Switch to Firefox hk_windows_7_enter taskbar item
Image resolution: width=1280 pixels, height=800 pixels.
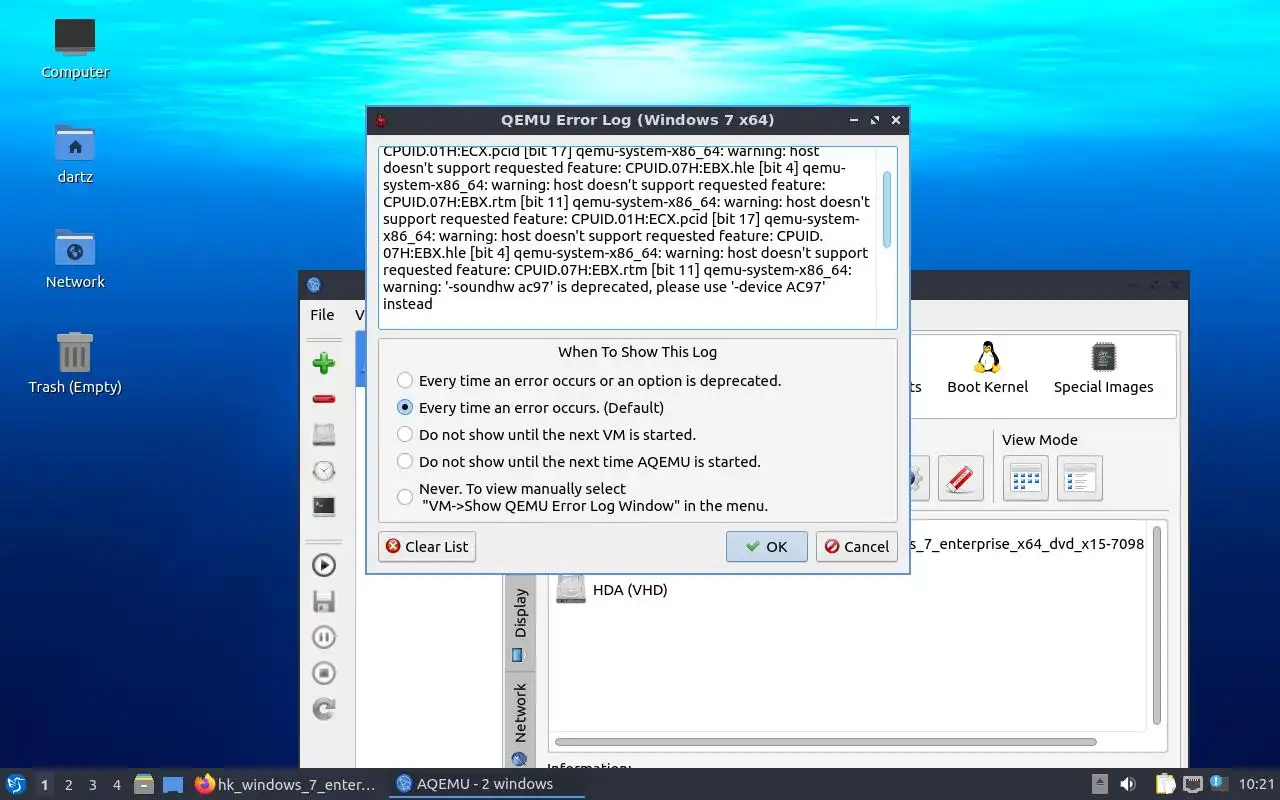pyautogui.click(x=286, y=784)
